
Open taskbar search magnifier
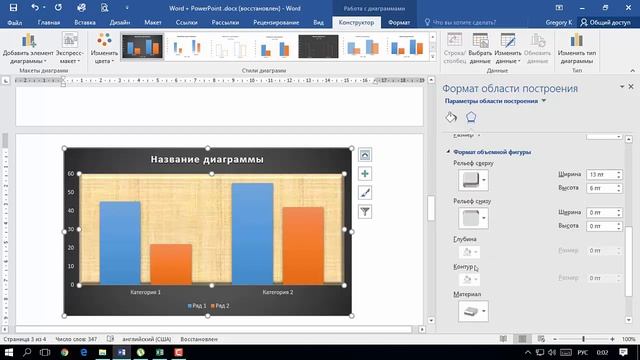tap(27, 352)
